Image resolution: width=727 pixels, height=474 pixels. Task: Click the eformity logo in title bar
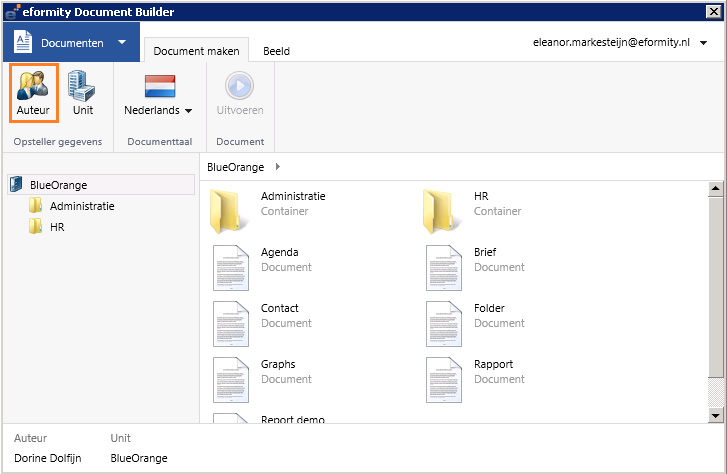(x=13, y=12)
